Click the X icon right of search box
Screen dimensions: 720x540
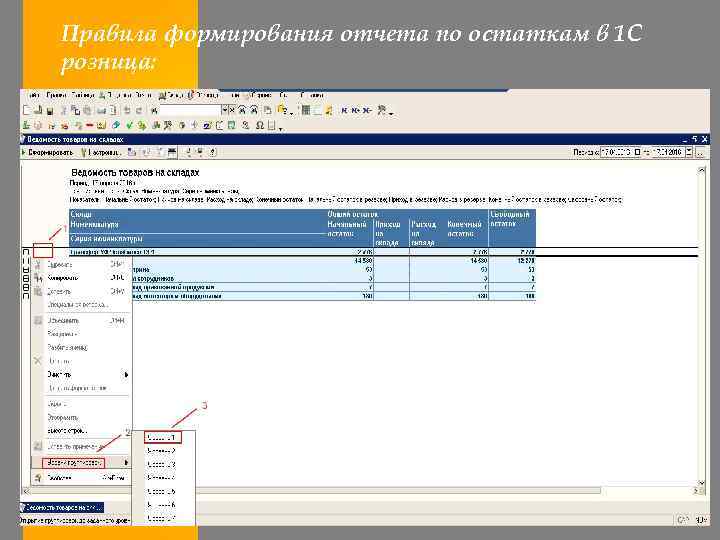[x=232, y=110]
